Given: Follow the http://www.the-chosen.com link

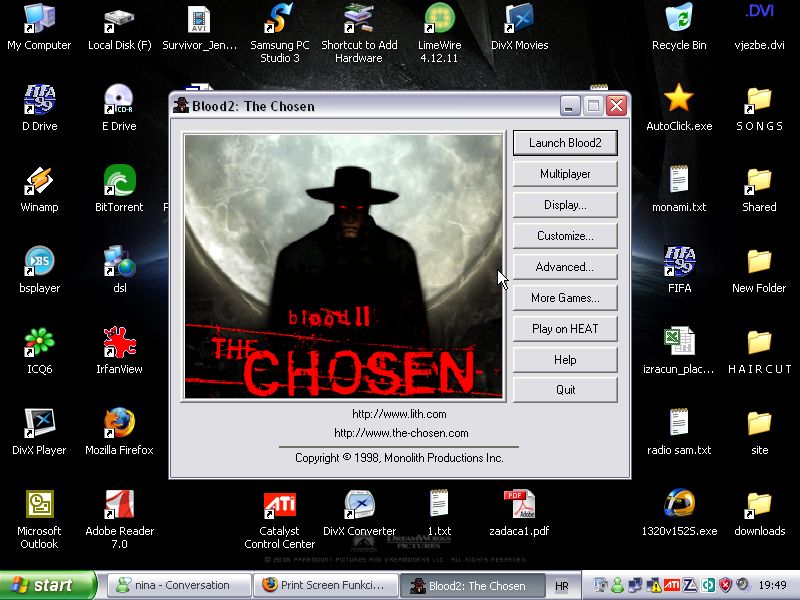Looking at the screenshot, I should pyautogui.click(x=401, y=433).
